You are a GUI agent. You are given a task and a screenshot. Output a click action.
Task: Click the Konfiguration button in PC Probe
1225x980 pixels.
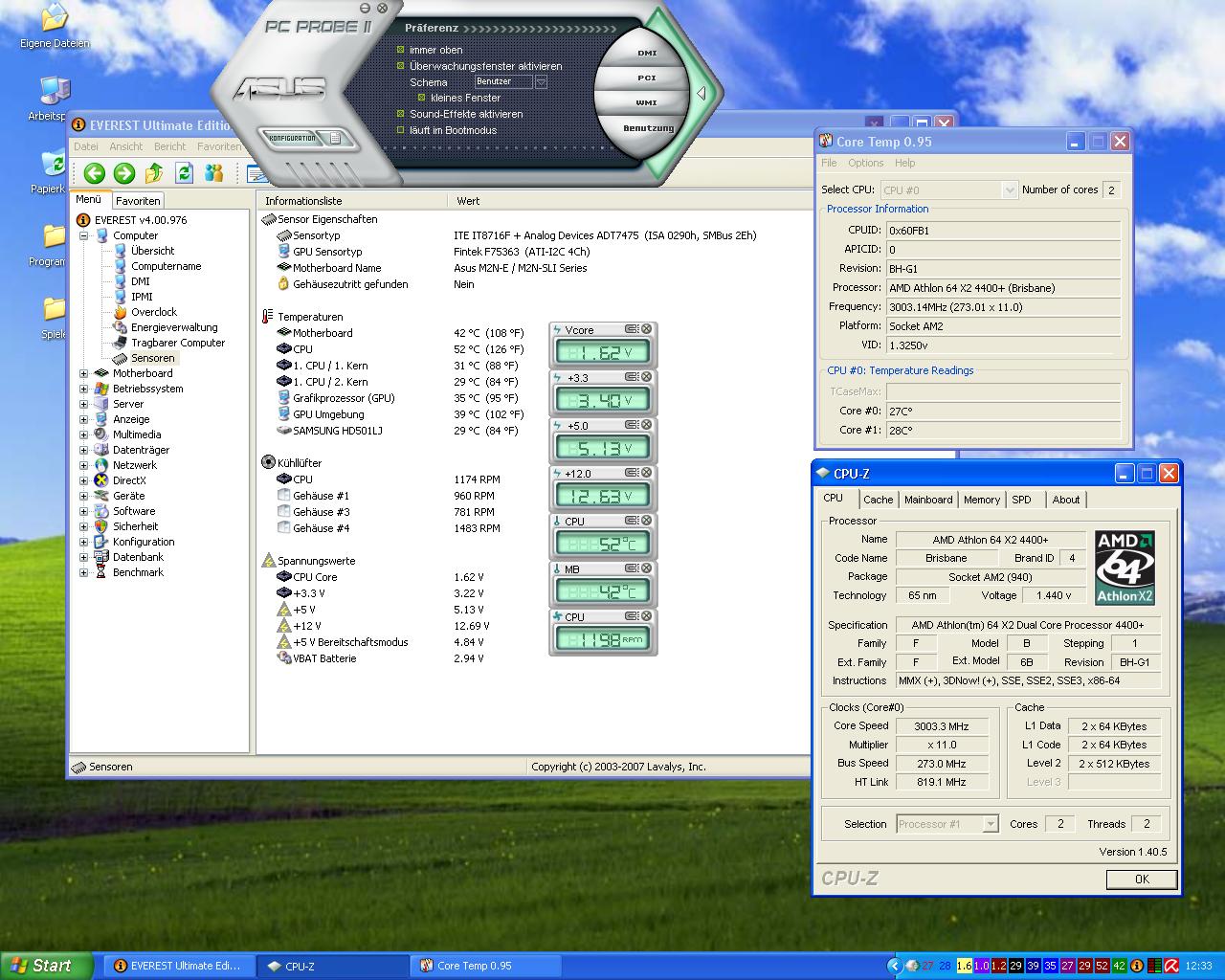tap(292, 138)
